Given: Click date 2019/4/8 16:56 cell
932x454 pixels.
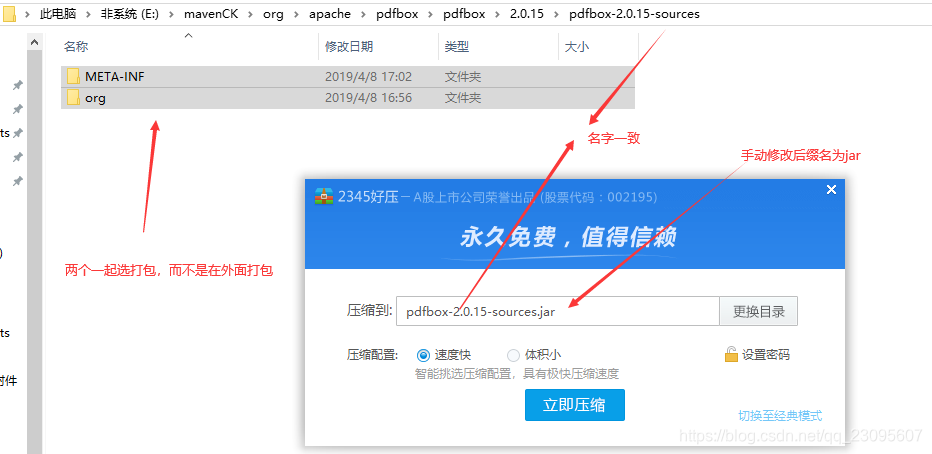Looking at the screenshot, I should (x=369, y=98).
